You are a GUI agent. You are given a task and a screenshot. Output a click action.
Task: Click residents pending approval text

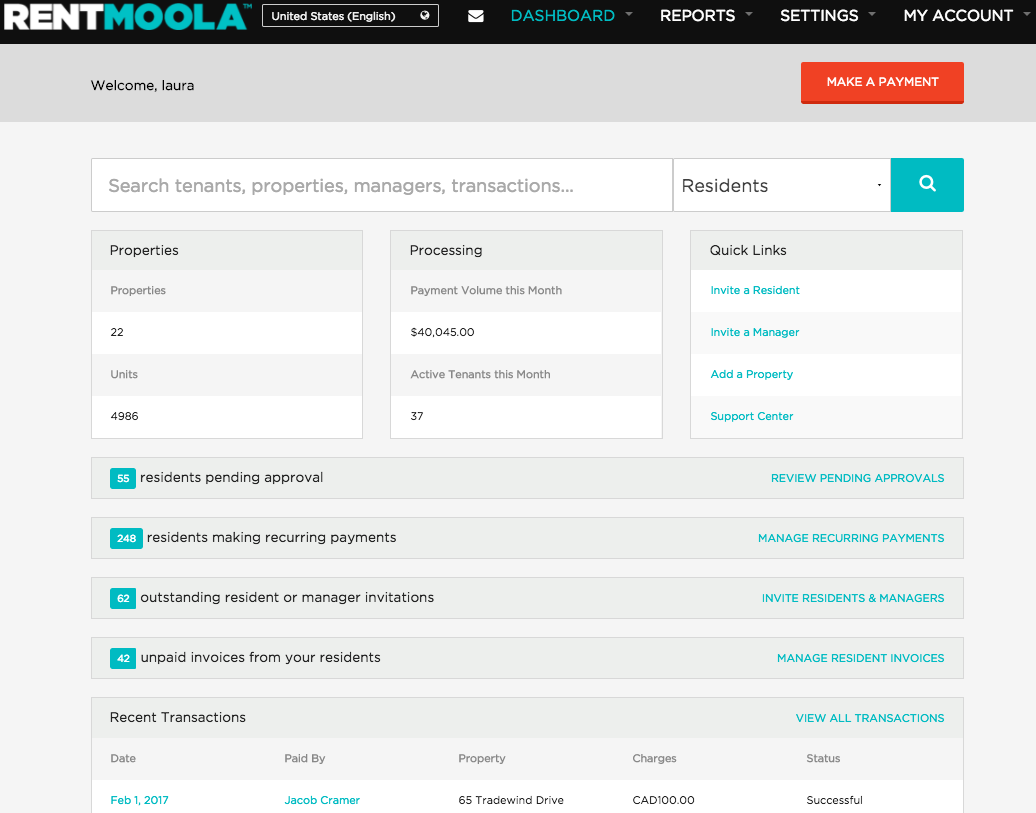231,477
